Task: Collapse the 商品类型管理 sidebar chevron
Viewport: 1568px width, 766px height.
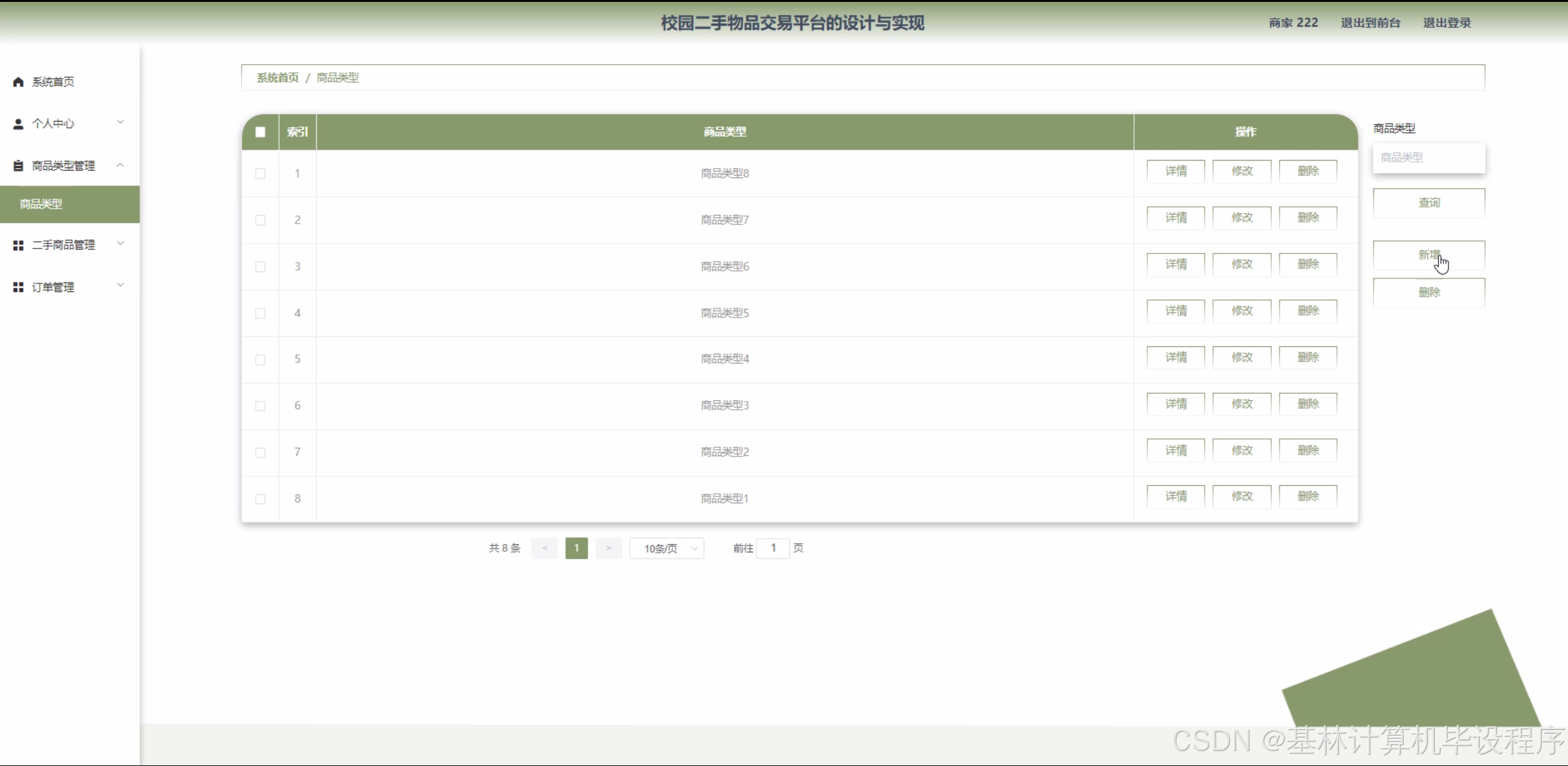Action: pos(121,165)
